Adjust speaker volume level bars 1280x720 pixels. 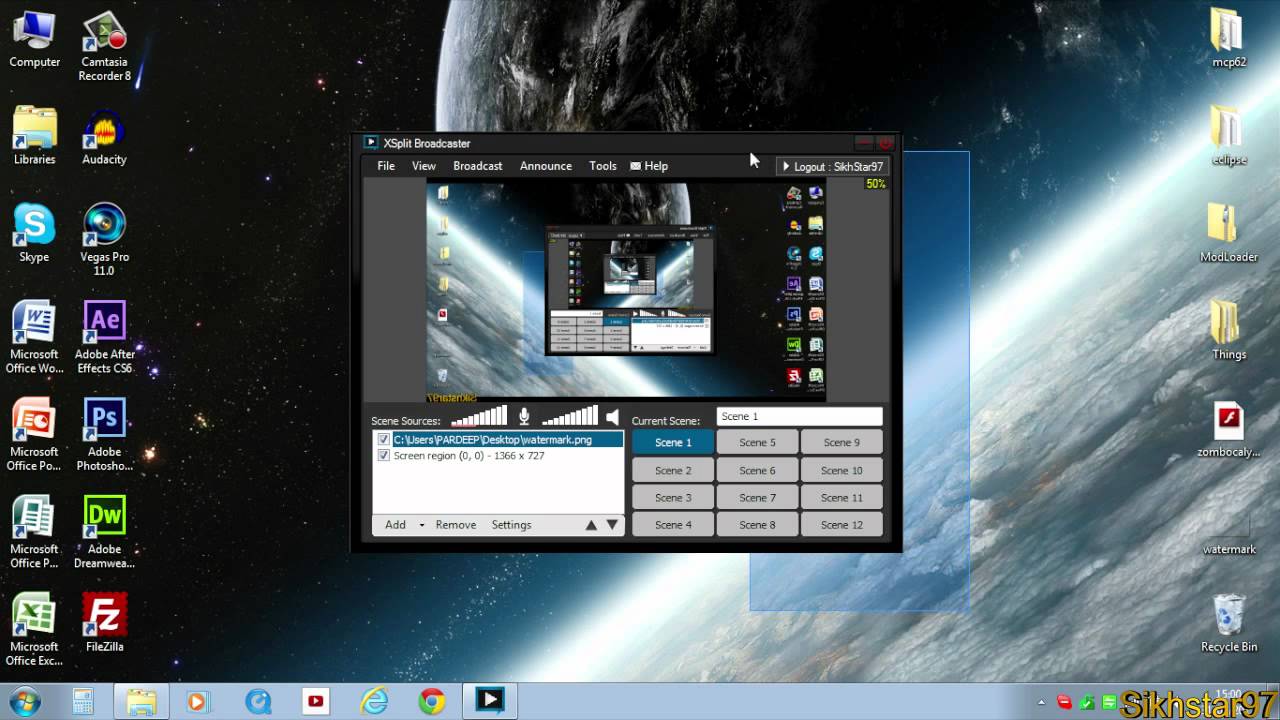coord(570,417)
